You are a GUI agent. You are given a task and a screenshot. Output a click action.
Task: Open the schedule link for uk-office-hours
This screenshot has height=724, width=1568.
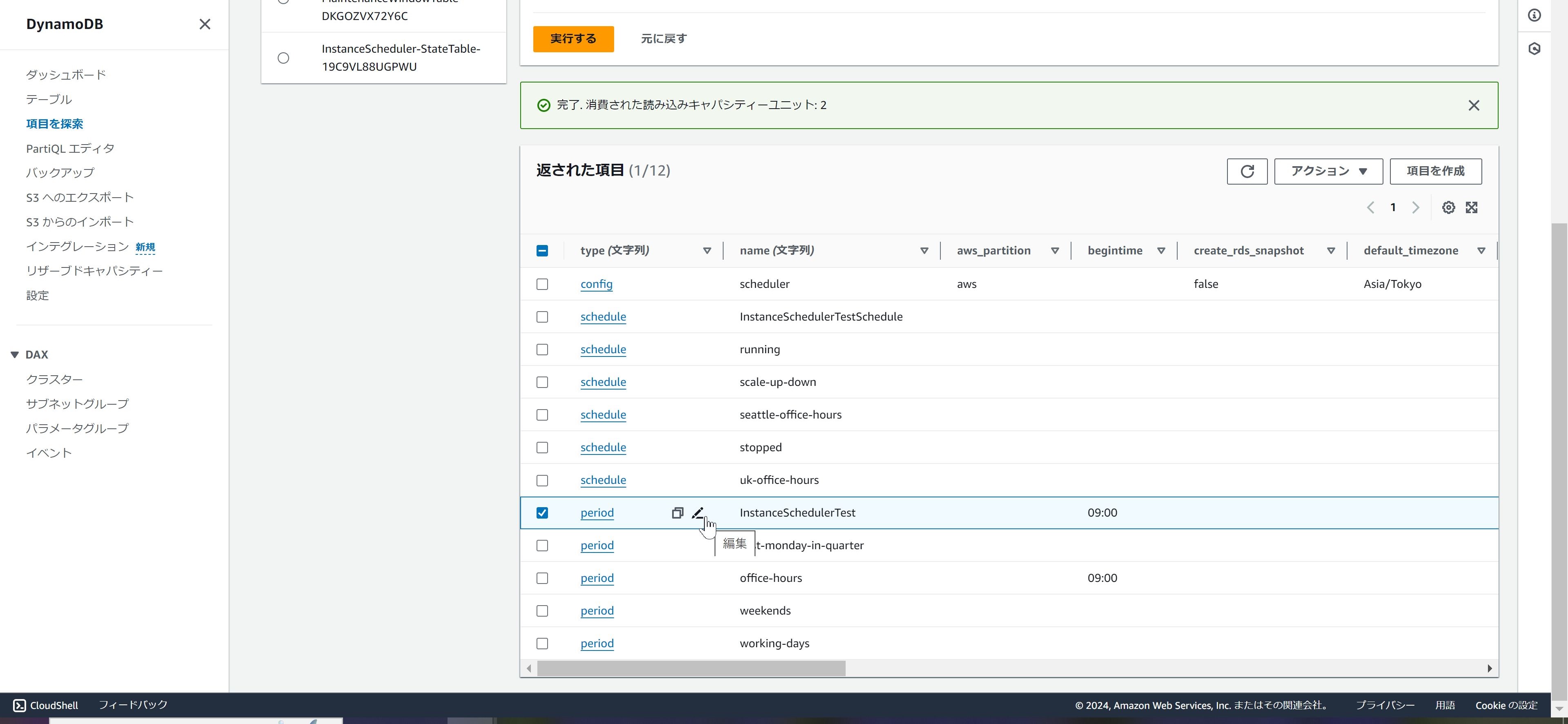click(603, 480)
